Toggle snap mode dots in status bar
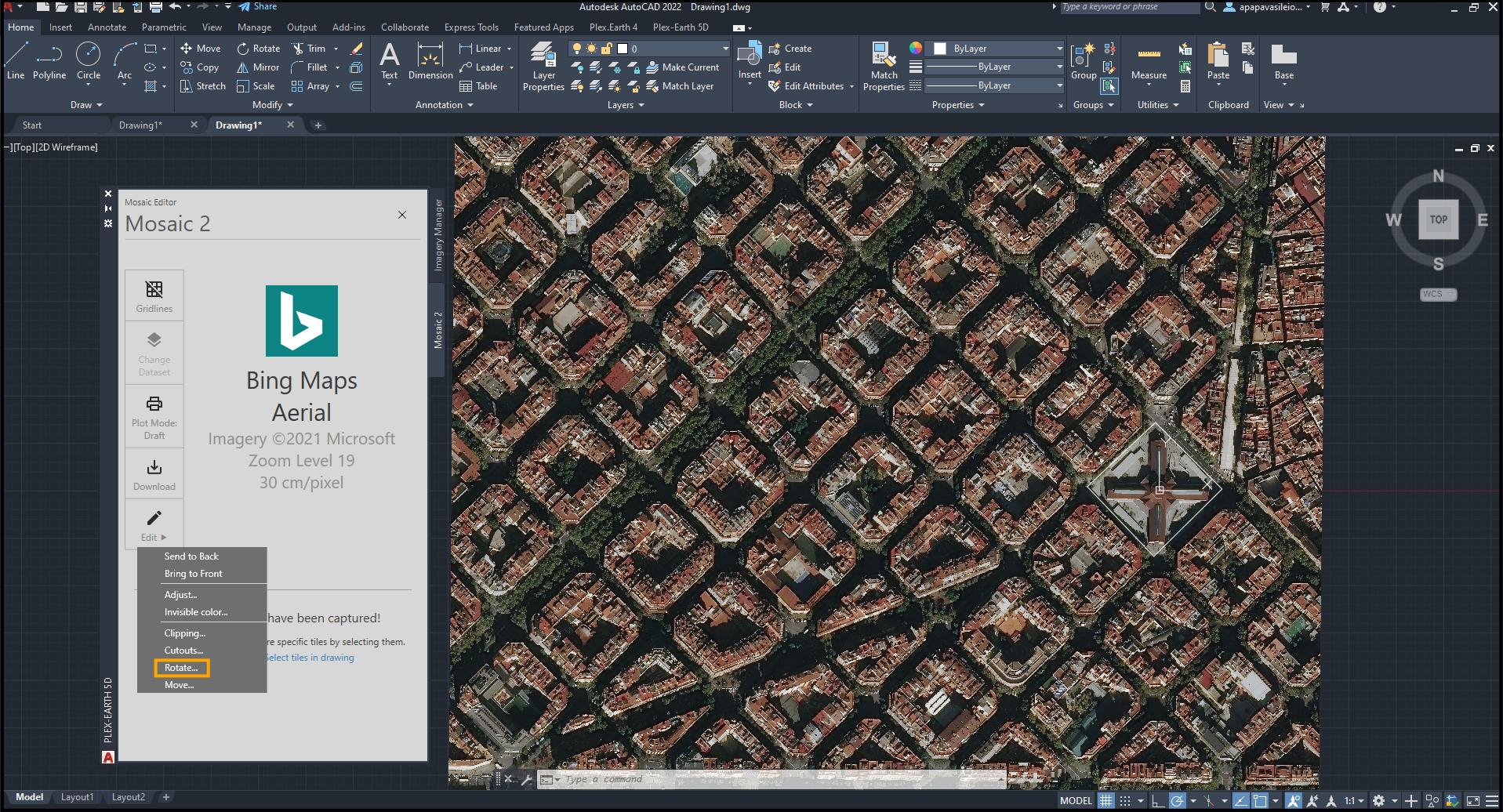Screen dimensions: 1503x812 pyautogui.click(x=1125, y=801)
